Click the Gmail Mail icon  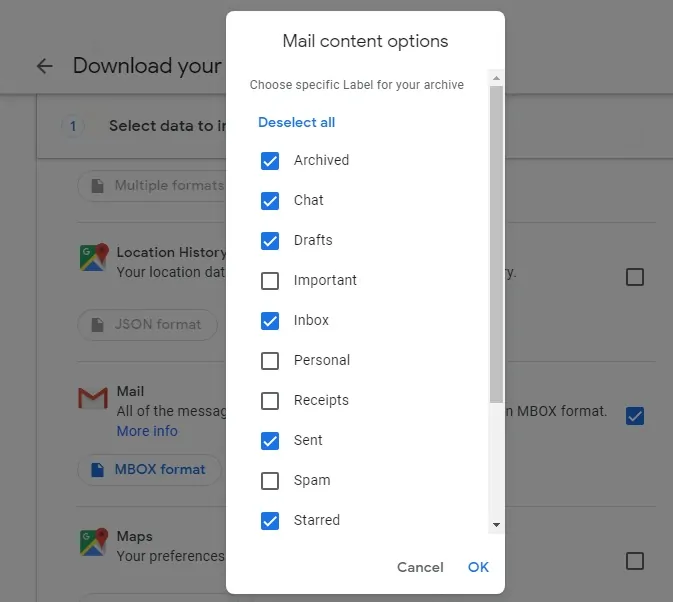click(x=93, y=398)
